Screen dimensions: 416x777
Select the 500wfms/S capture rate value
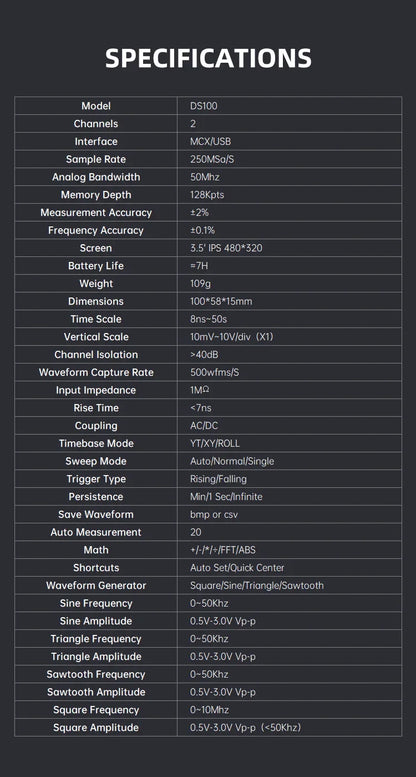click(215, 372)
